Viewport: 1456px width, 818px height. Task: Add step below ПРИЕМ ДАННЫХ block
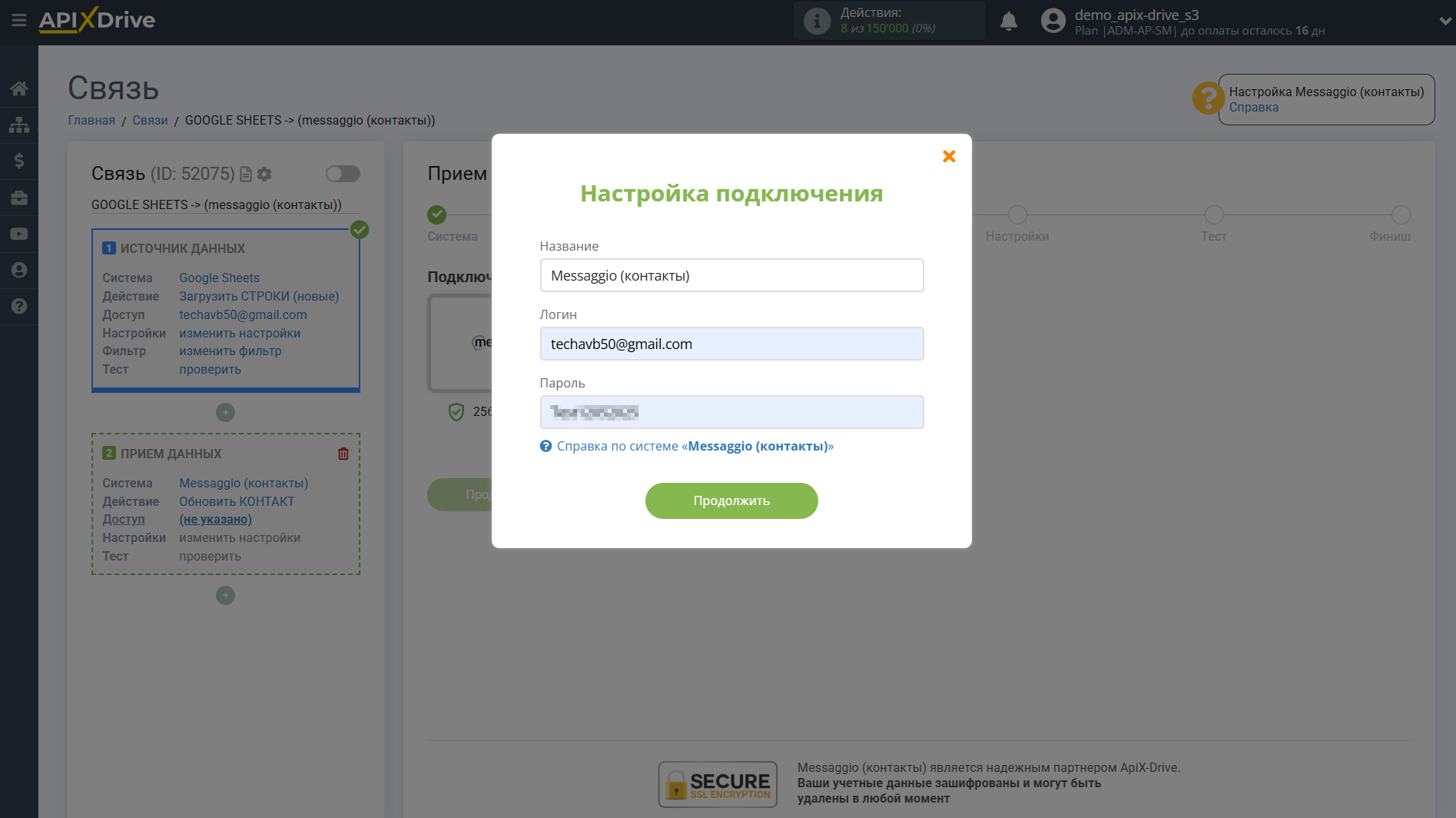[x=225, y=595]
